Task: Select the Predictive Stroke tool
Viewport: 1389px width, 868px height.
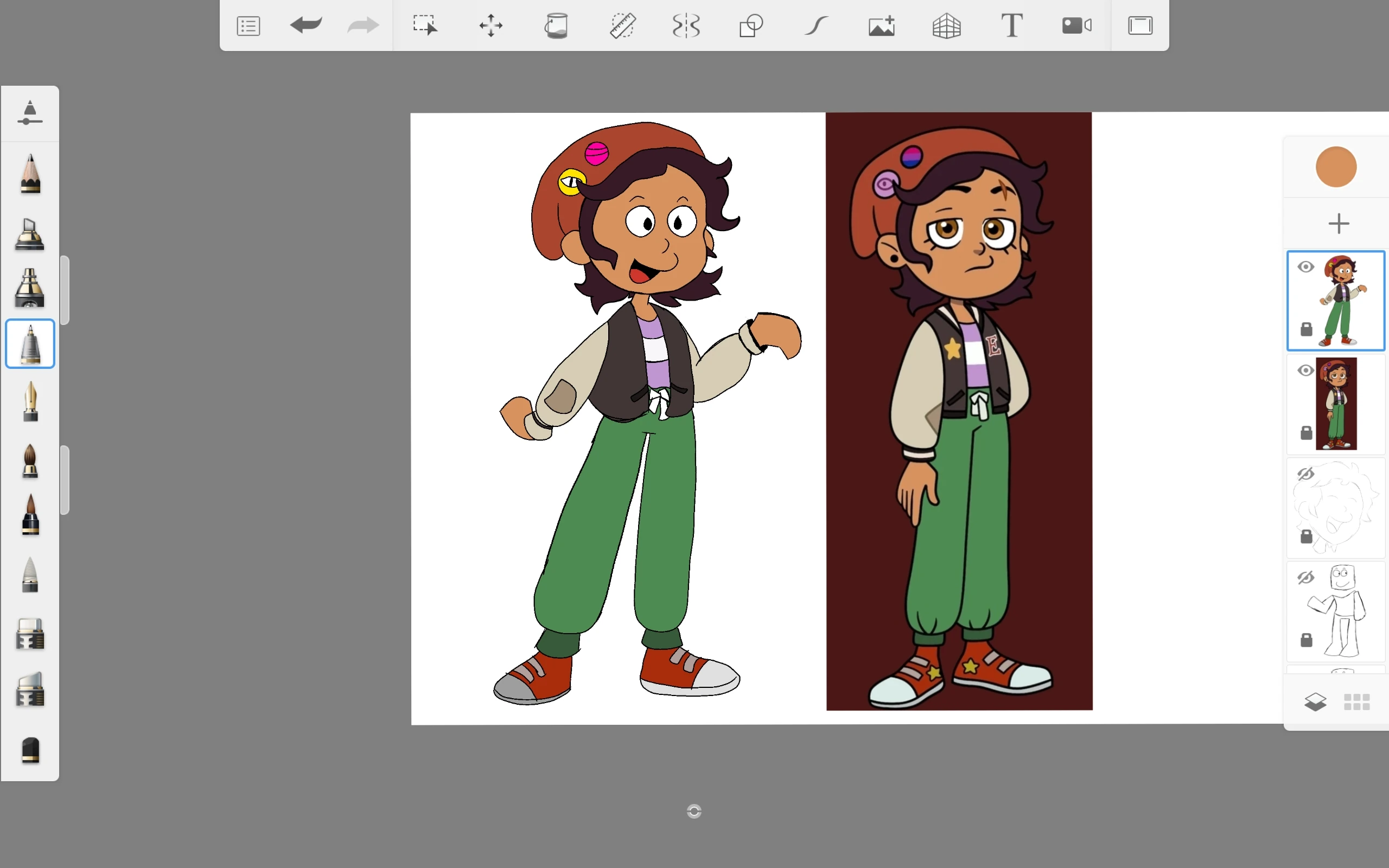Action: pyautogui.click(x=816, y=26)
